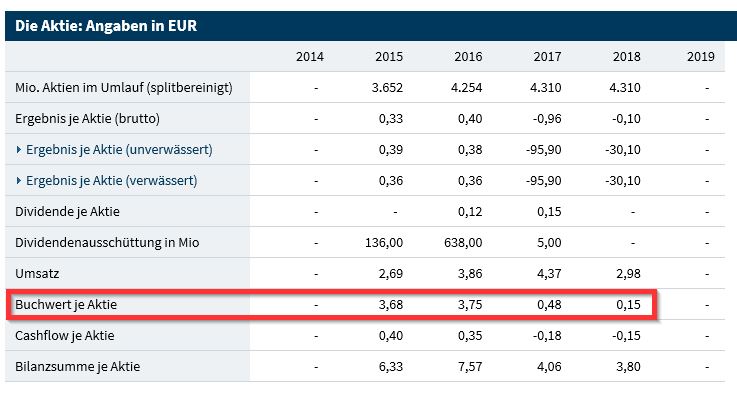
Task: Click 'Dividendenausschüttung in Mio' row label
Action: 107,242
